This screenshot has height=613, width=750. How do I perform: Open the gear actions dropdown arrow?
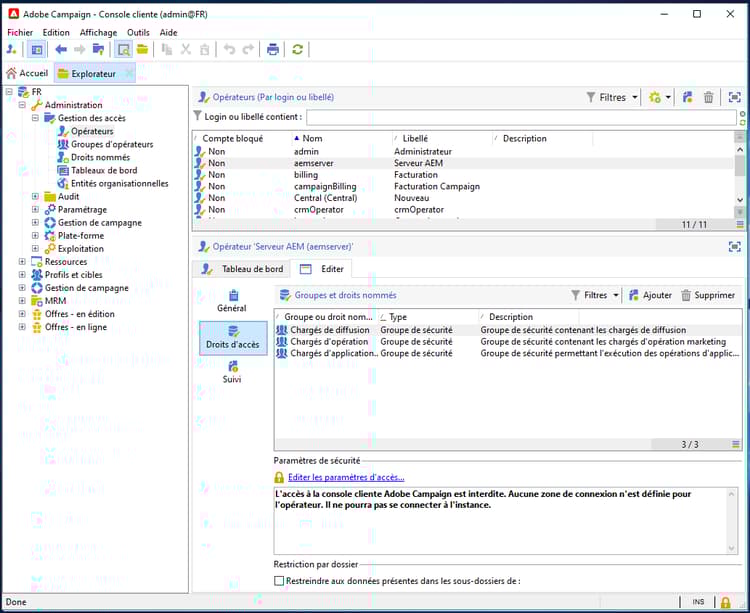click(x=668, y=98)
